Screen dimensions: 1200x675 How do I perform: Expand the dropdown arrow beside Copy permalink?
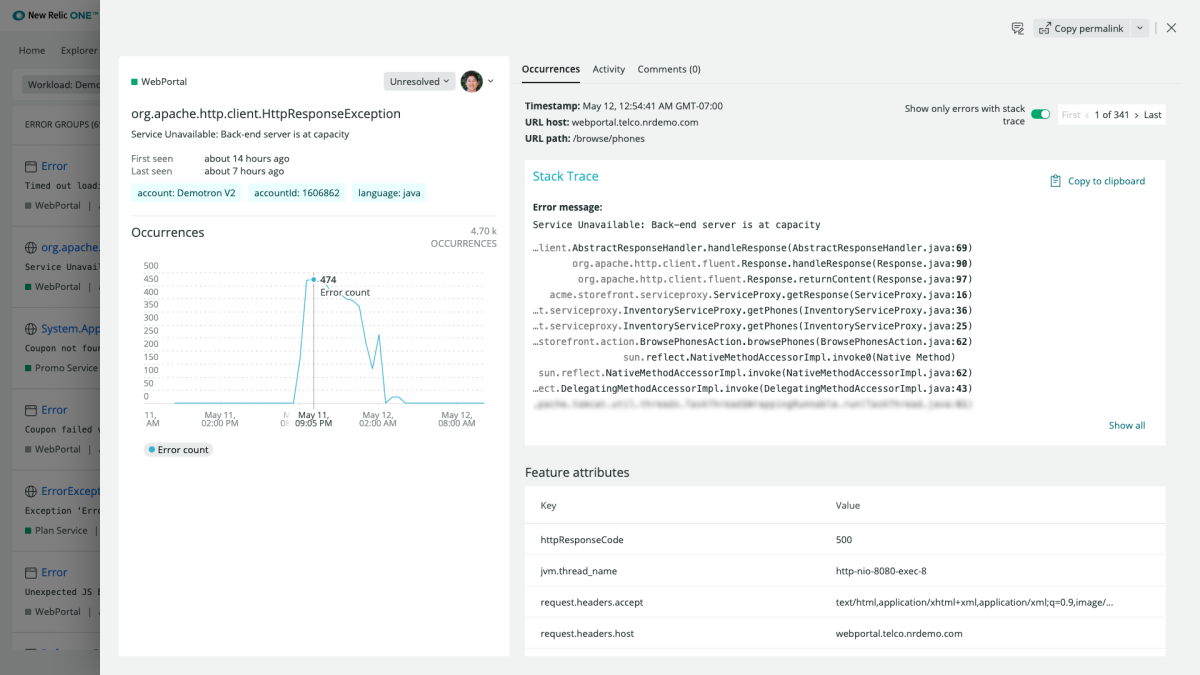1141,29
